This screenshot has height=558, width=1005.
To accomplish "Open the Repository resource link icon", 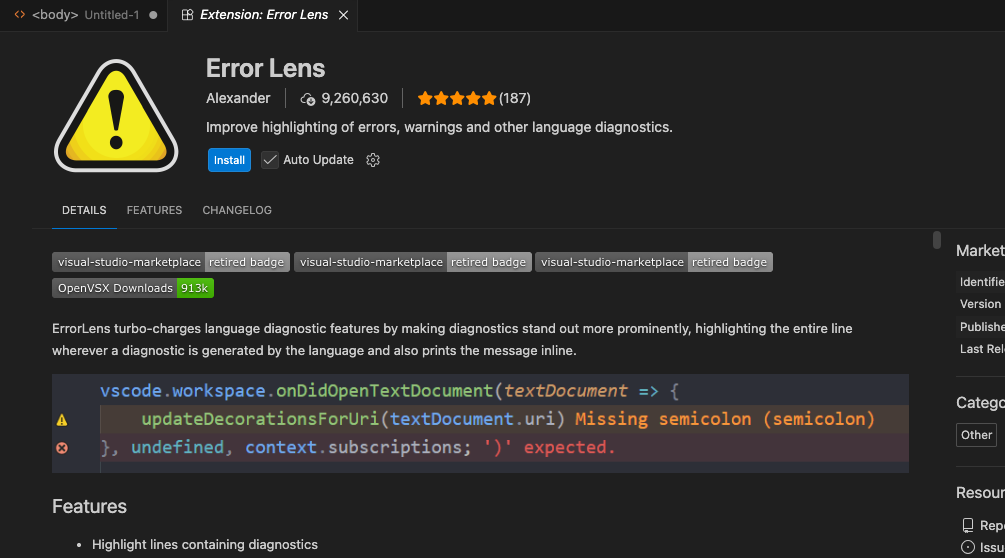I will pos(968,525).
